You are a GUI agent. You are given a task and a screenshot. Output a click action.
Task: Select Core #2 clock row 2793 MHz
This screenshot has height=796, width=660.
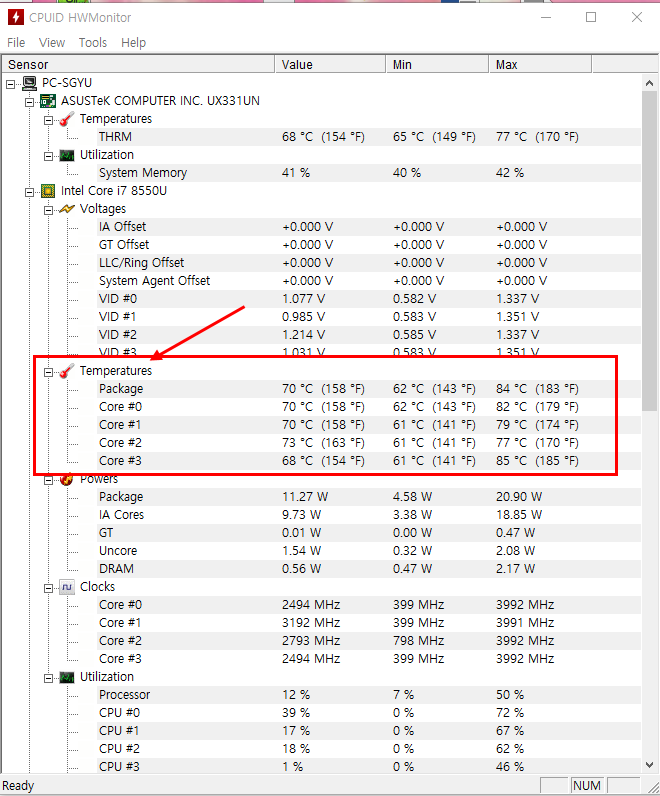pyautogui.click(x=369, y=641)
